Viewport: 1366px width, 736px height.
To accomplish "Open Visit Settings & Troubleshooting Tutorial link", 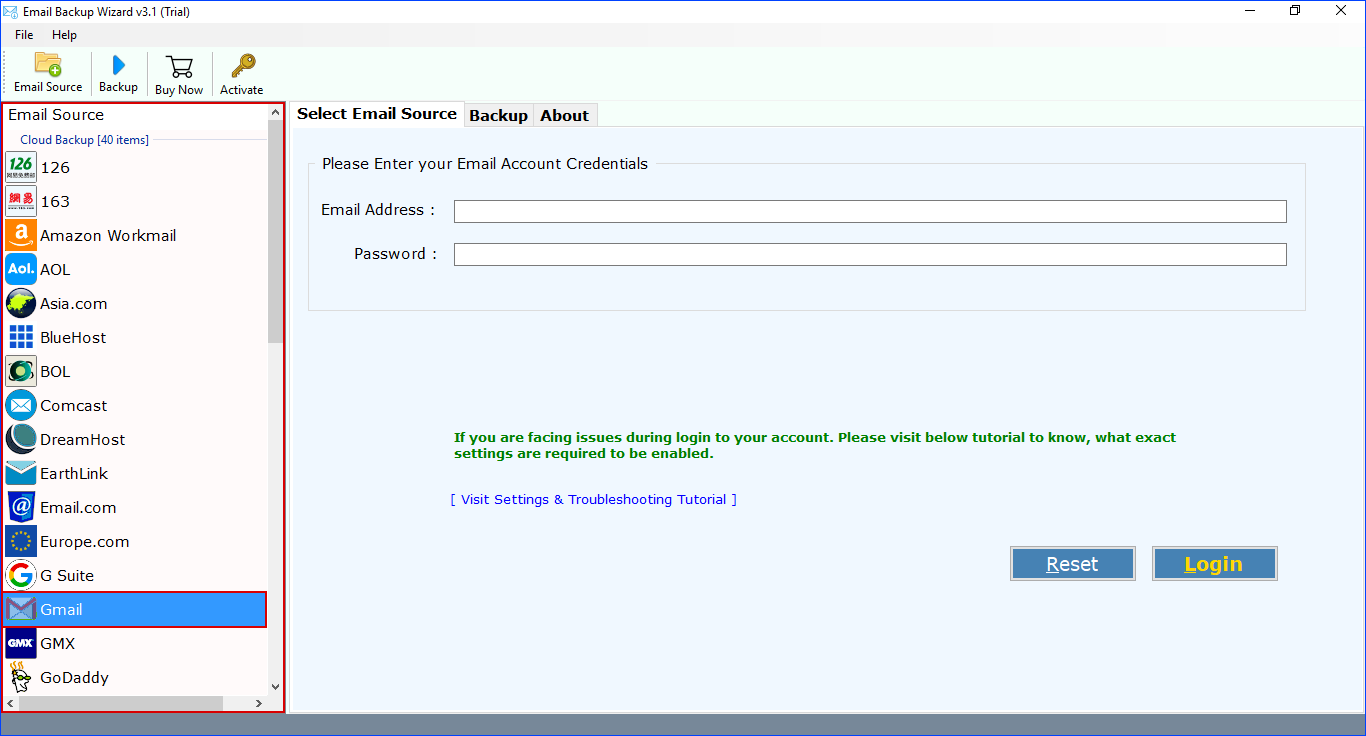I will point(594,499).
